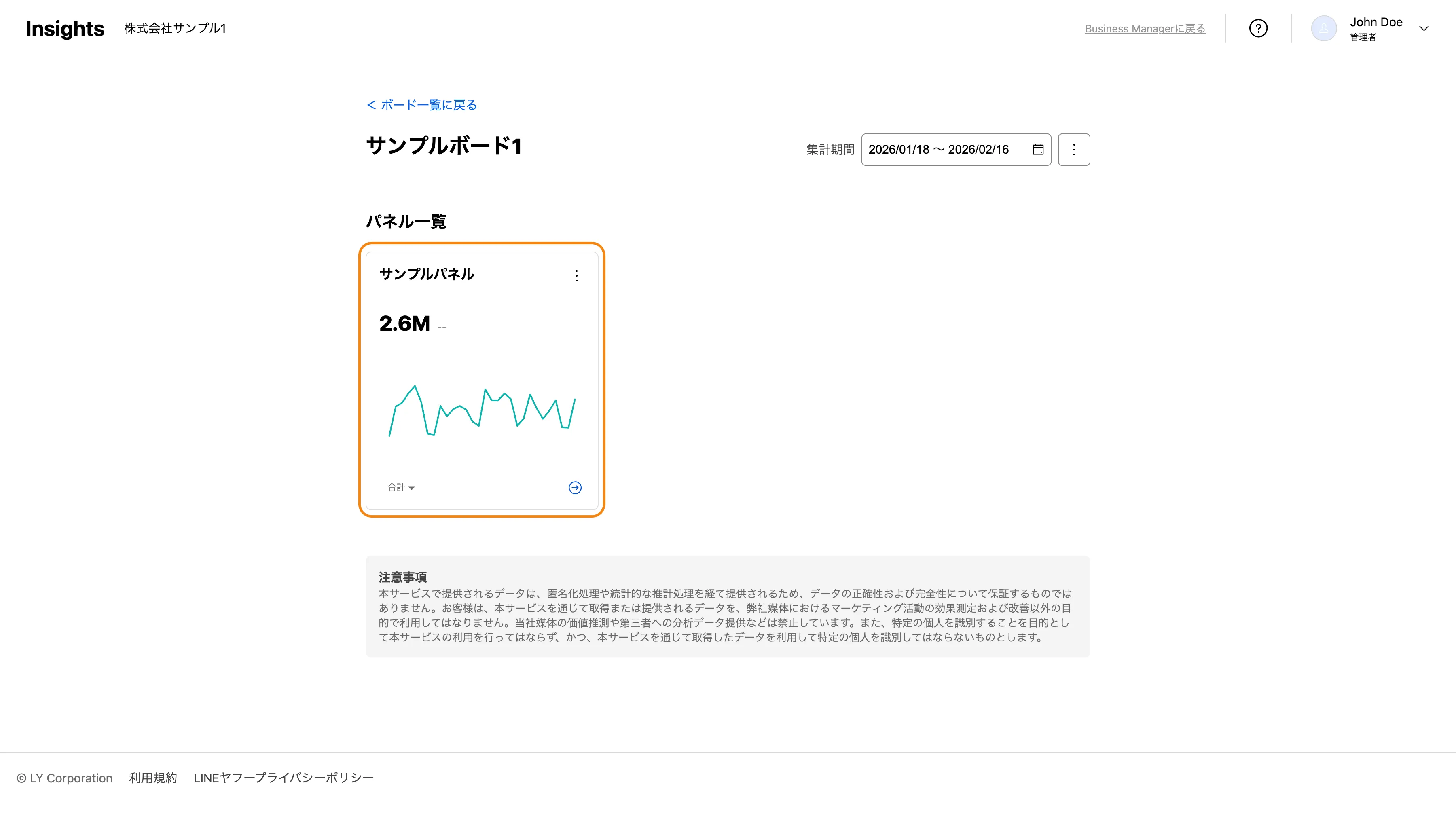The image size is (1456, 816).
Task: Click the 2.6M metric value
Action: coord(404,324)
